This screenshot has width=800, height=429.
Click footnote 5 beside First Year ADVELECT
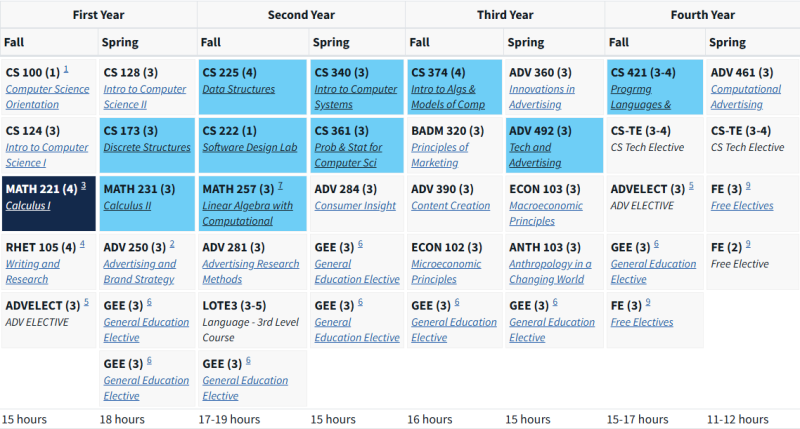(86, 302)
